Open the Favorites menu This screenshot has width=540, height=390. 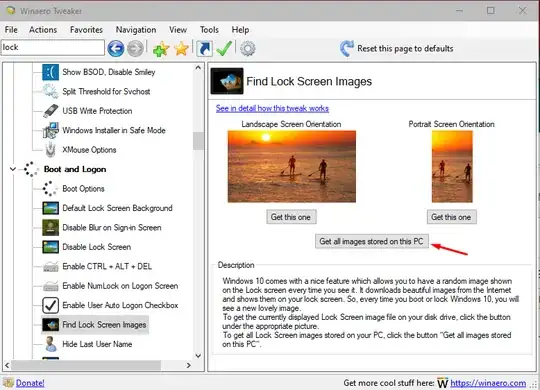[86, 30]
